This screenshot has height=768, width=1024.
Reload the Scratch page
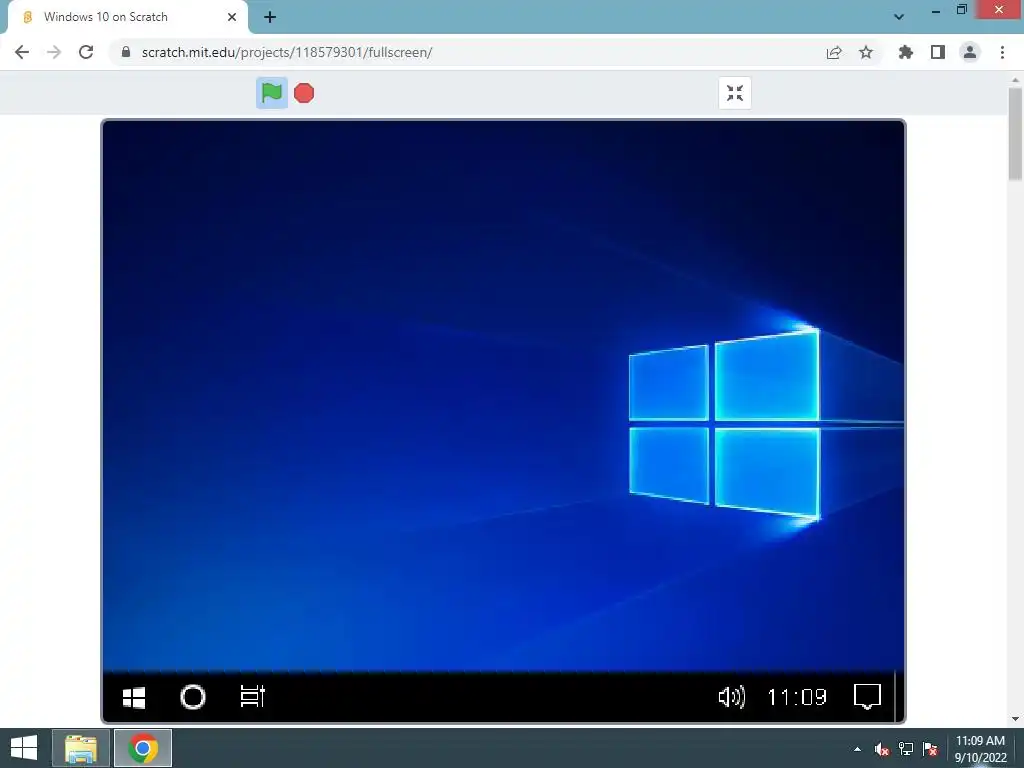86,52
